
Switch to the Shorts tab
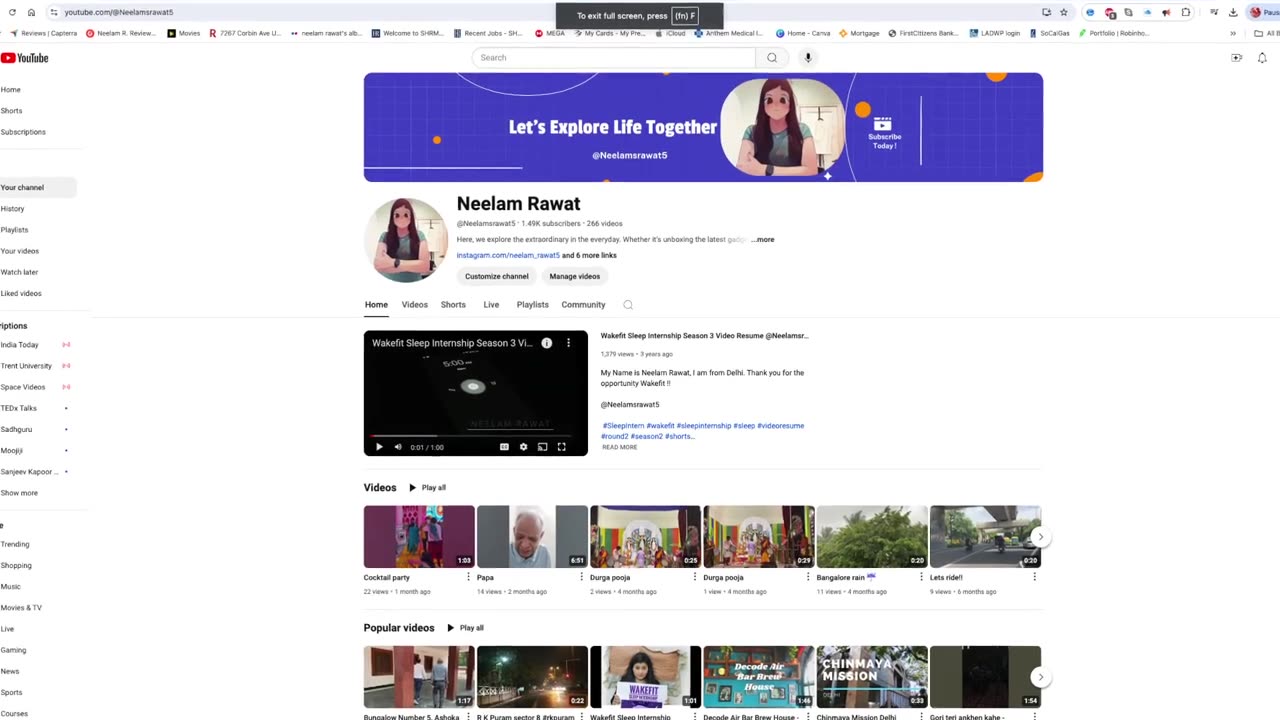coord(453,305)
